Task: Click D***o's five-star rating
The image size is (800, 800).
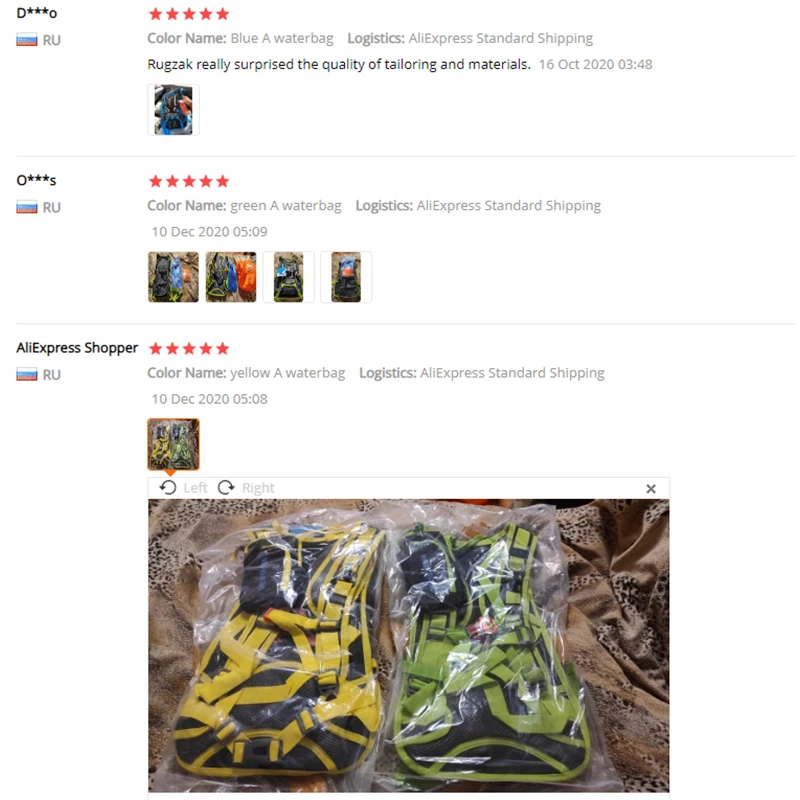Action: 189,14
